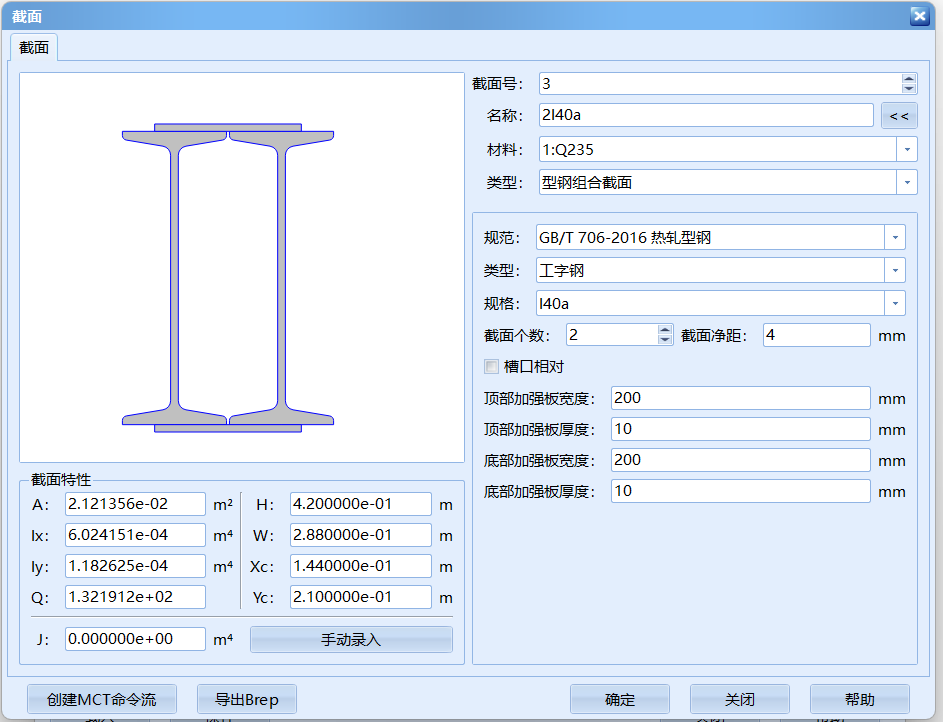Increase 截面个数 with the spinner up arrow

[x=663, y=330]
